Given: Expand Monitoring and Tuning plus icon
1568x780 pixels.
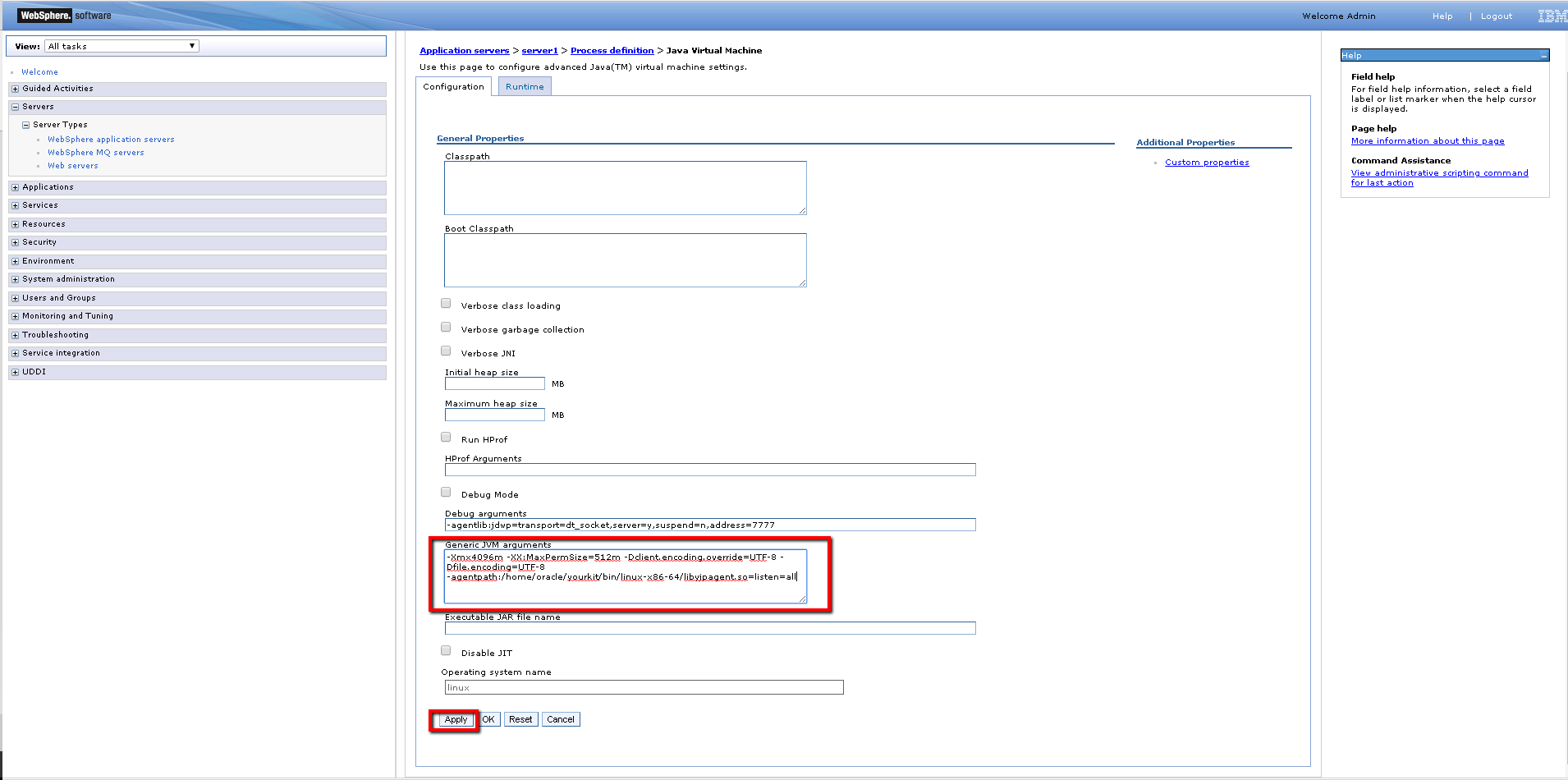Looking at the screenshot, I should coord(15,316).
